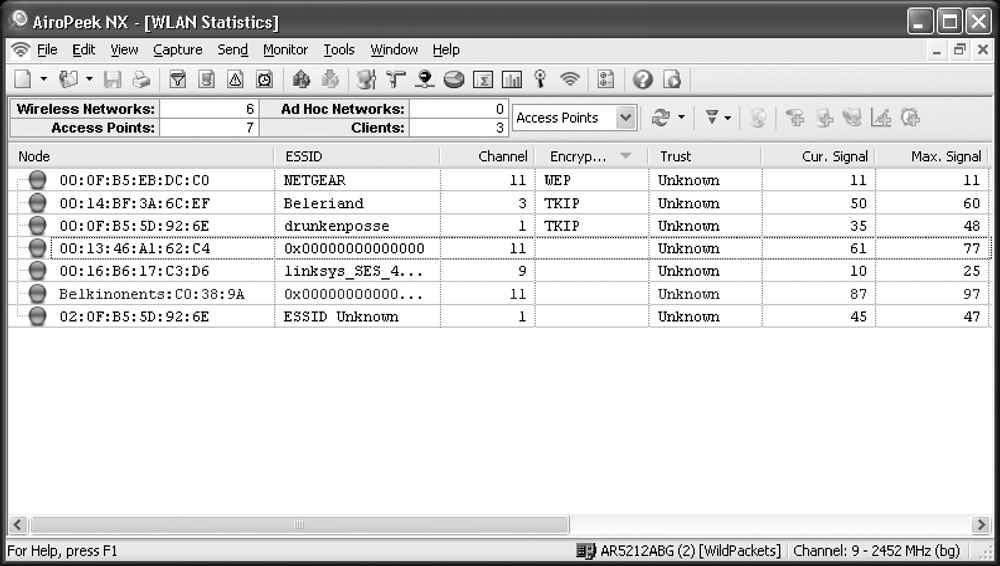The width and height of the screenshot is (1000, 566).
Task: Click the house with up arrow icon
Action: pos(301,80)
